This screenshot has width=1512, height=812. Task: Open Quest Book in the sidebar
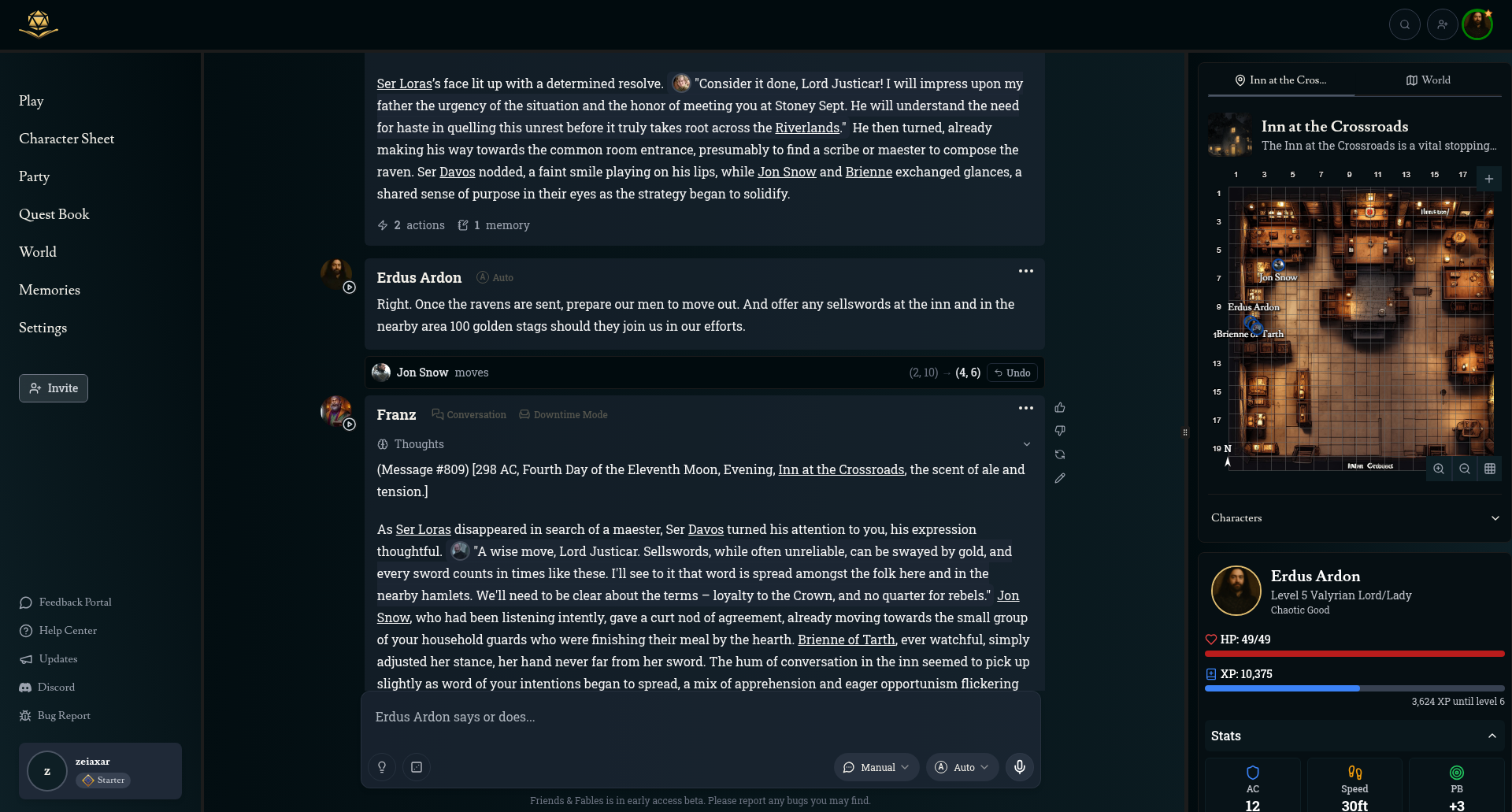click(x=54, y=214)
